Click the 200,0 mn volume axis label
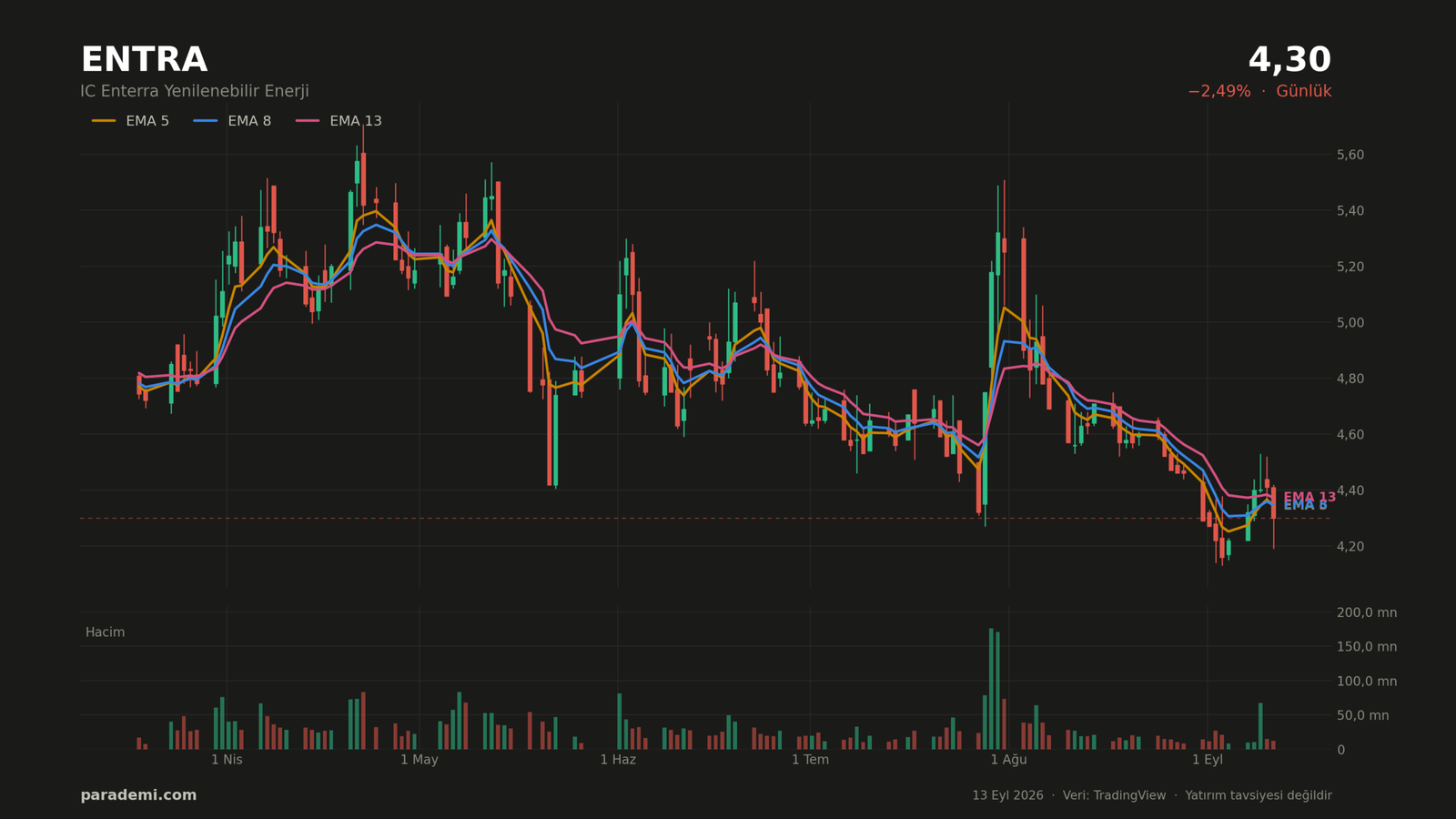This screenshot has width=1456, height=819. click(1367, 613)
